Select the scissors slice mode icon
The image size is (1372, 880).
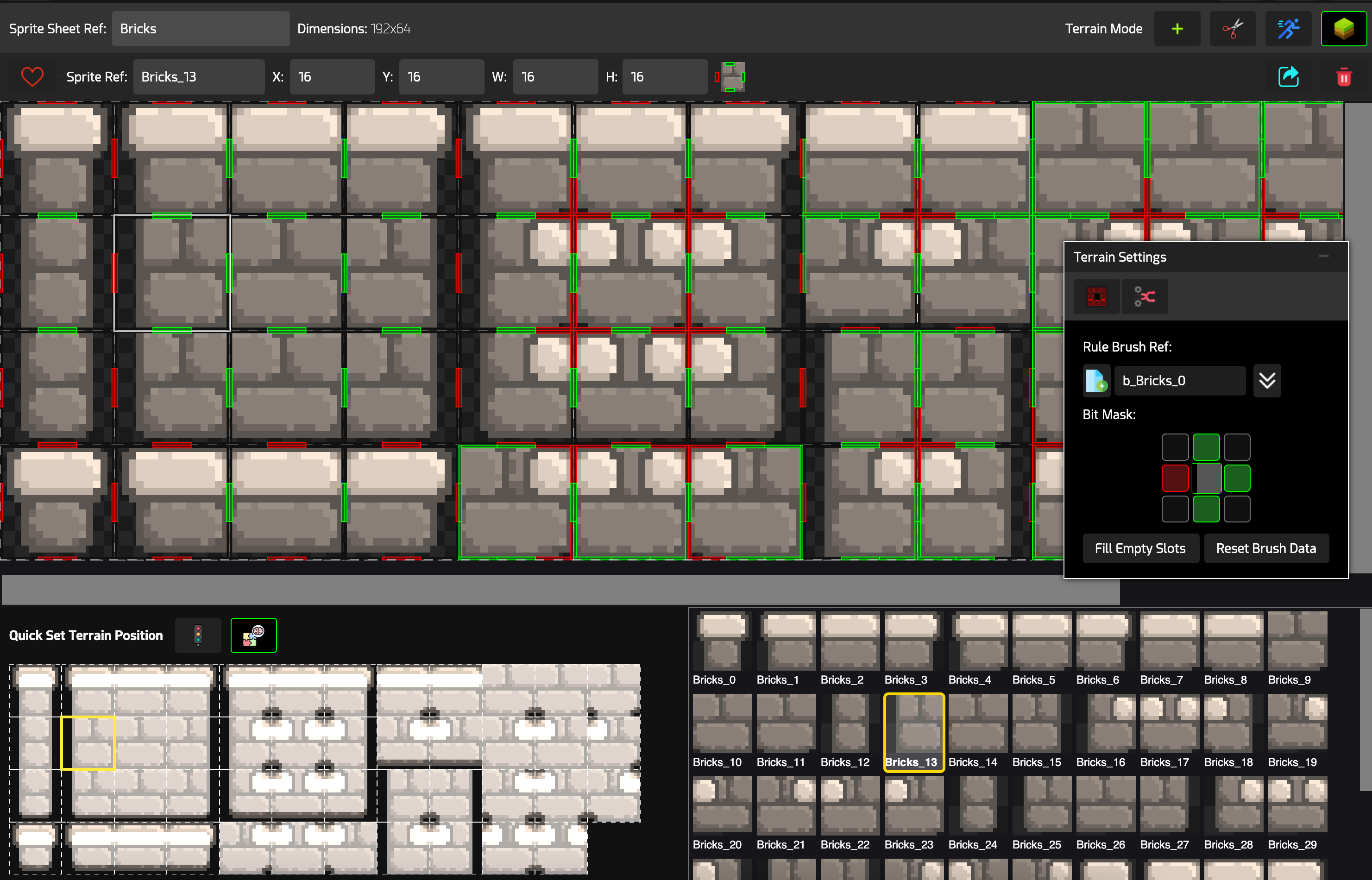[x=1233, y=29]
